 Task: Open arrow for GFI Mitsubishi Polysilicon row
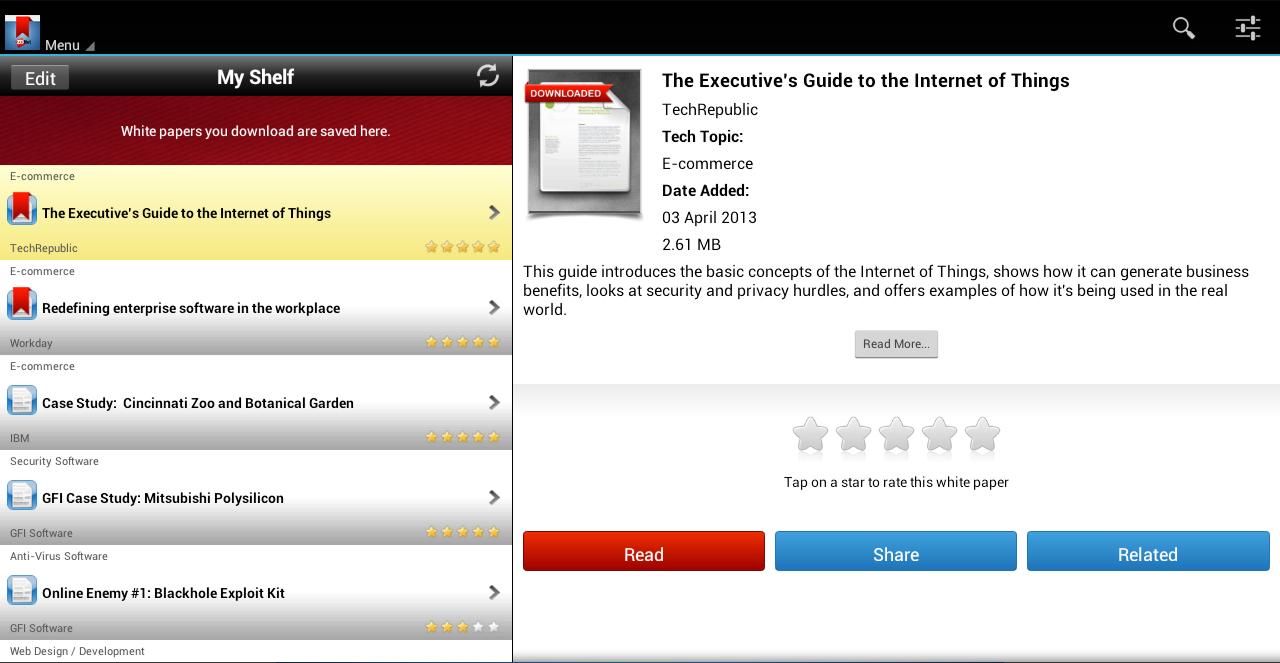click(494, 497)
